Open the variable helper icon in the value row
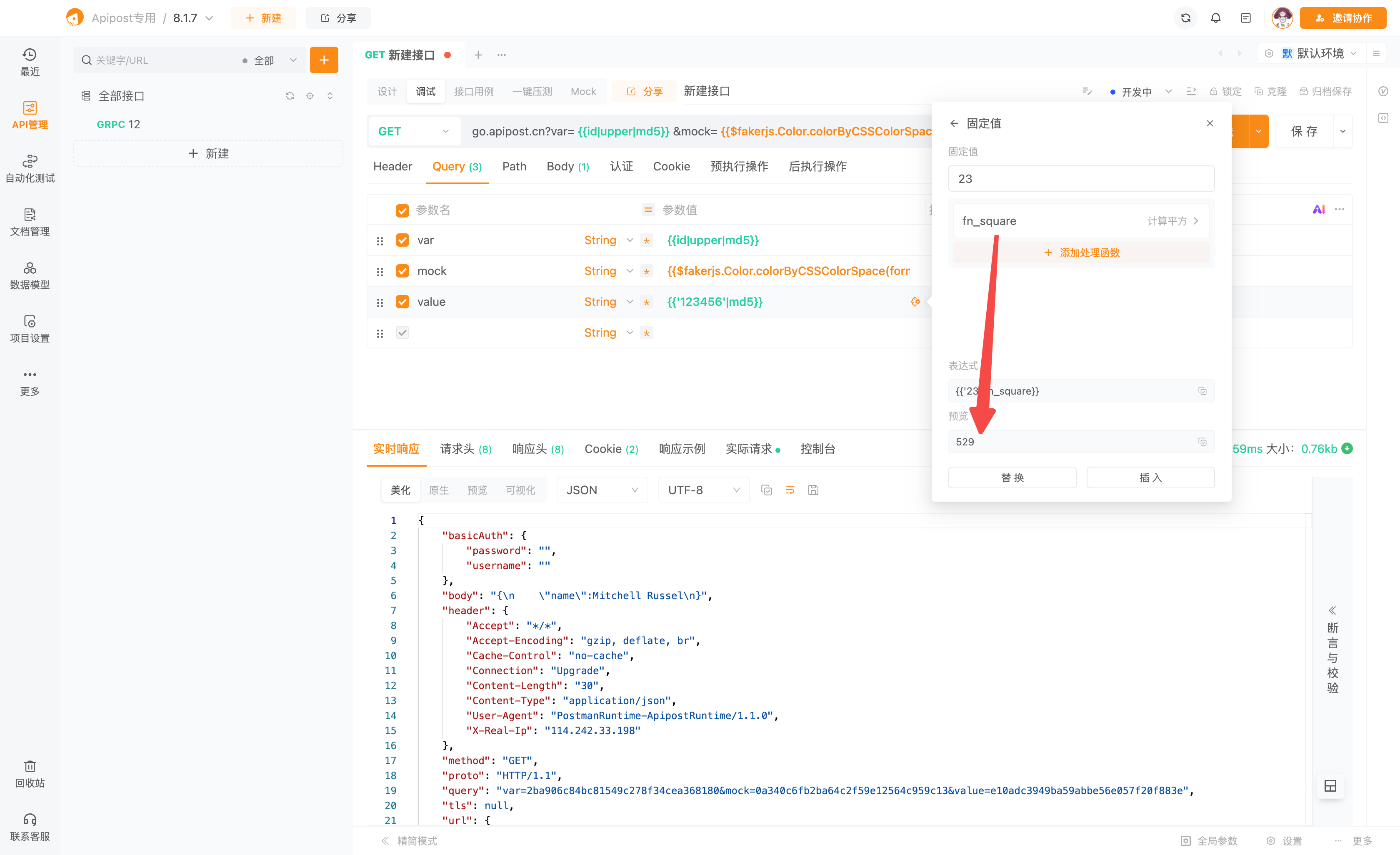Image resolution: width=1400 pixels, height=855 pixels. point(915,302)
